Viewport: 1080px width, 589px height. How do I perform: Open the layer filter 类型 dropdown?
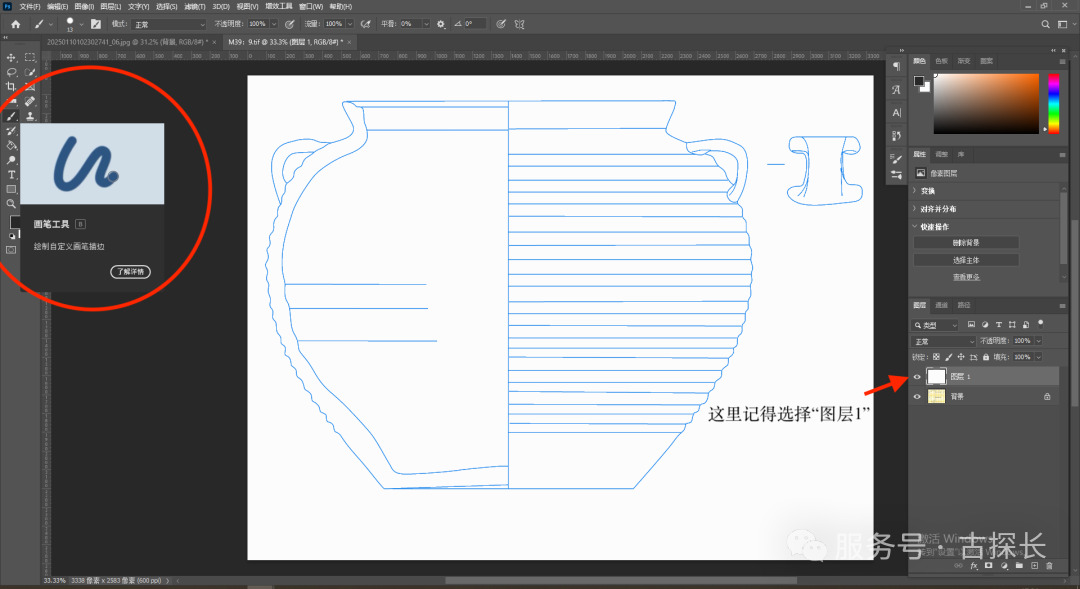[935, 325]
